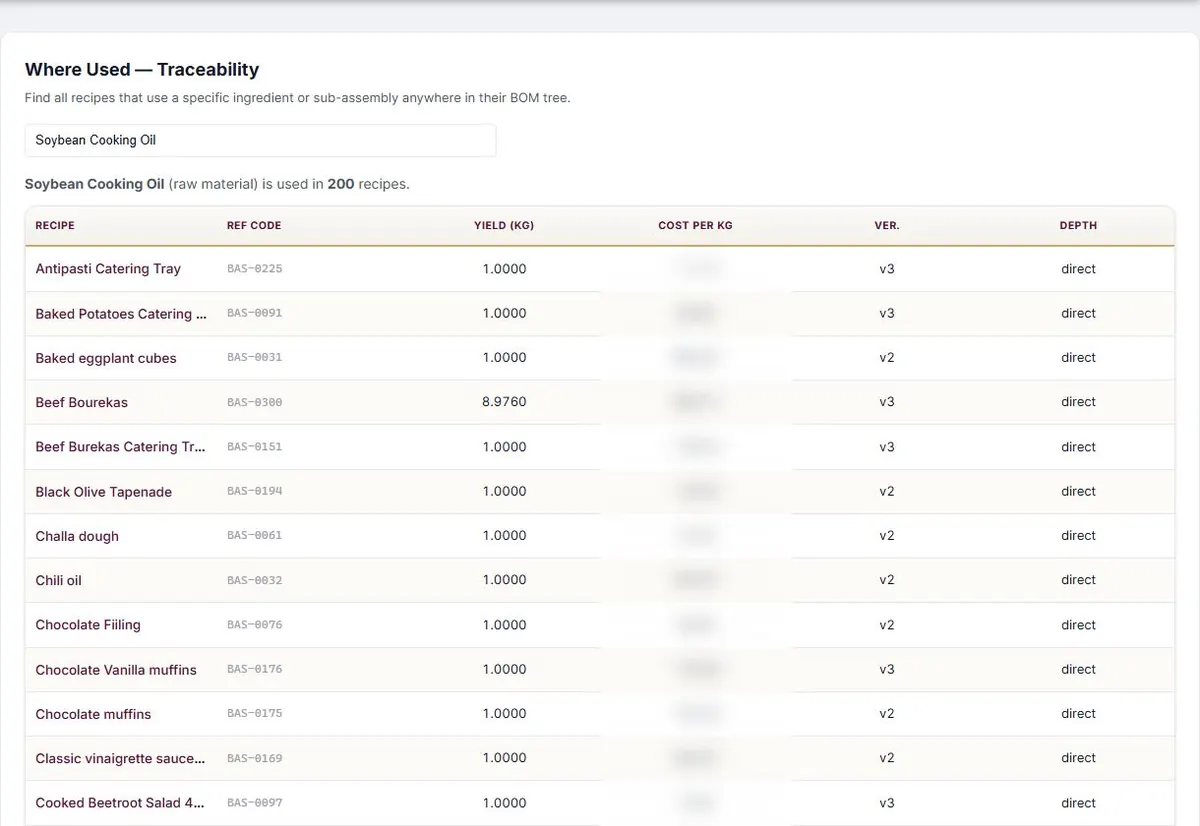Select the Baked eggplant cubes recipe

click(106, 358)
